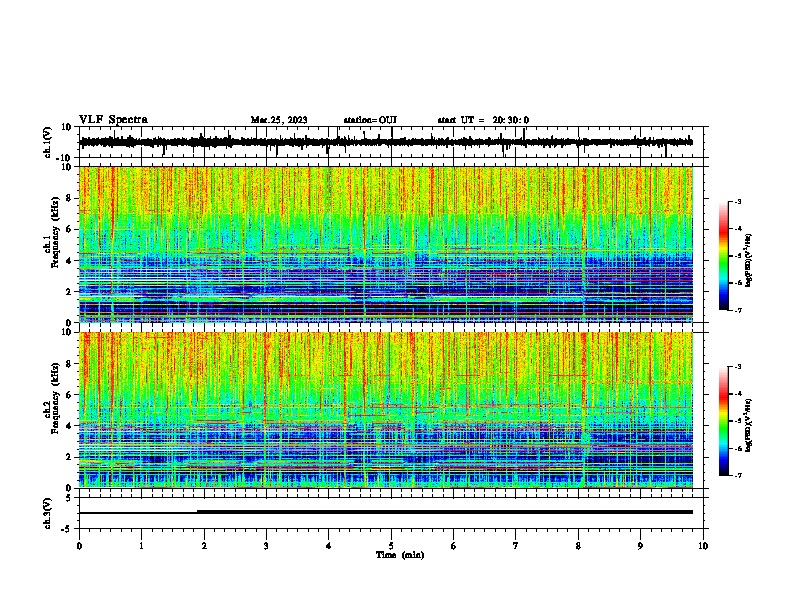Click the ch.1 color scale "-7" label
Image resolution: width=792 pixels, height=612 pixels.
(738, 310)
